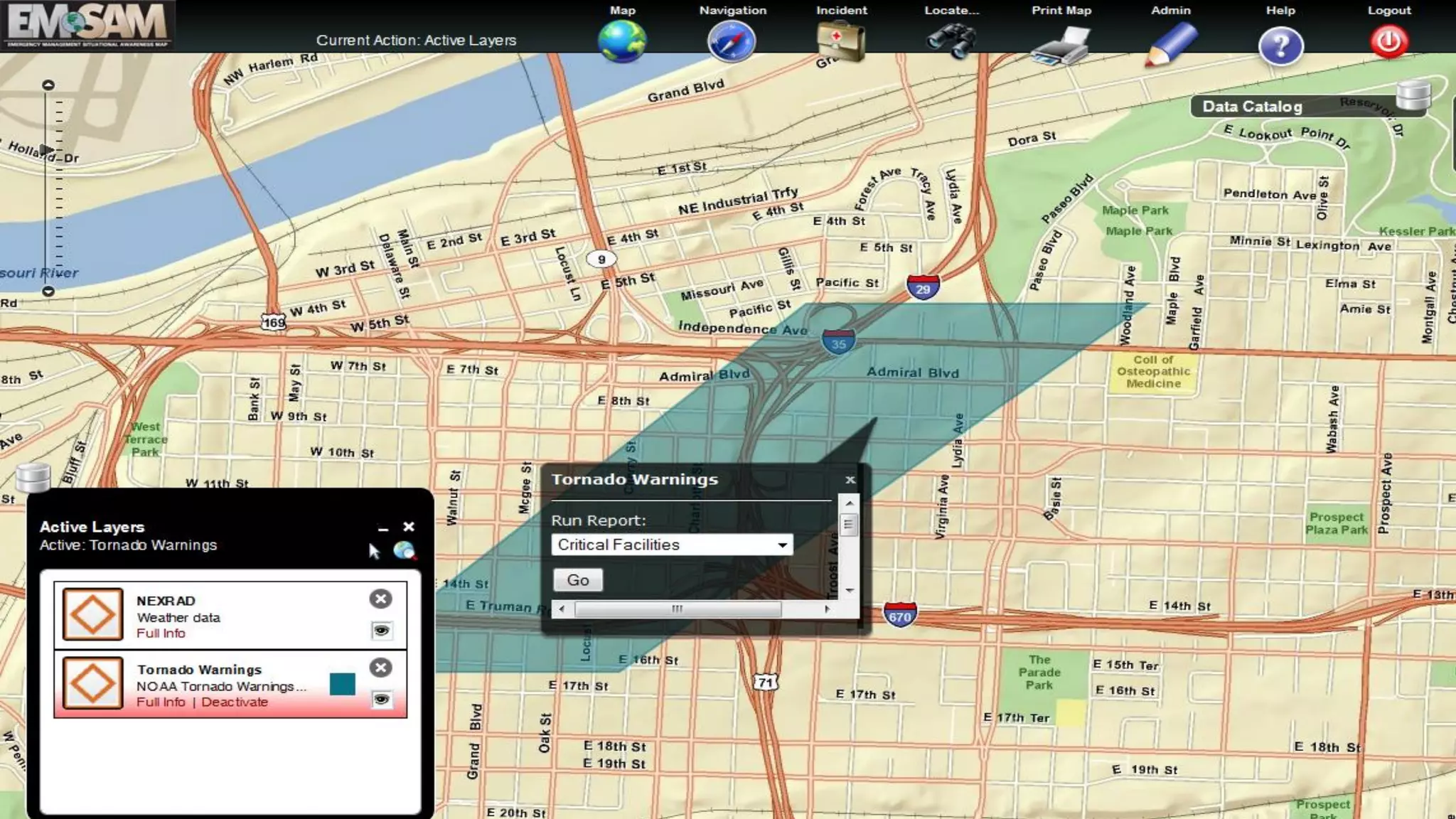Click the Locate binoculars icon

click(x=951, y=41)
